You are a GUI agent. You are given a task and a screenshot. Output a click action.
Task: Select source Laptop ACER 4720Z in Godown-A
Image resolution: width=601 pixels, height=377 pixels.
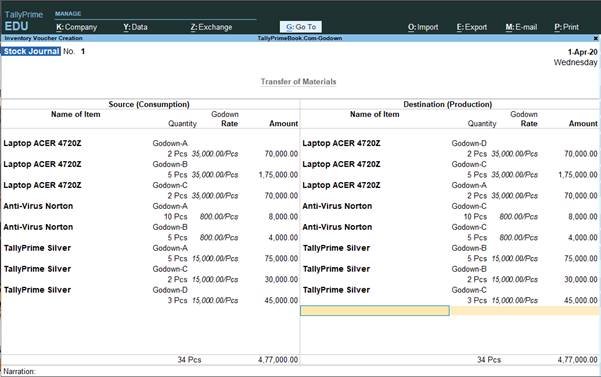42,143
